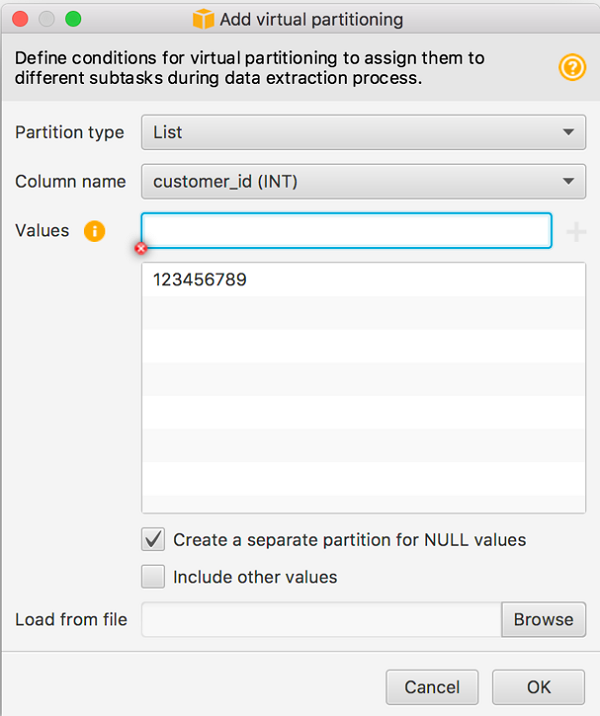Screen dimensions: 600x716
Task: Select the 123456789 entry in values list
Action: pyautogui.click(x=200, y=281)
